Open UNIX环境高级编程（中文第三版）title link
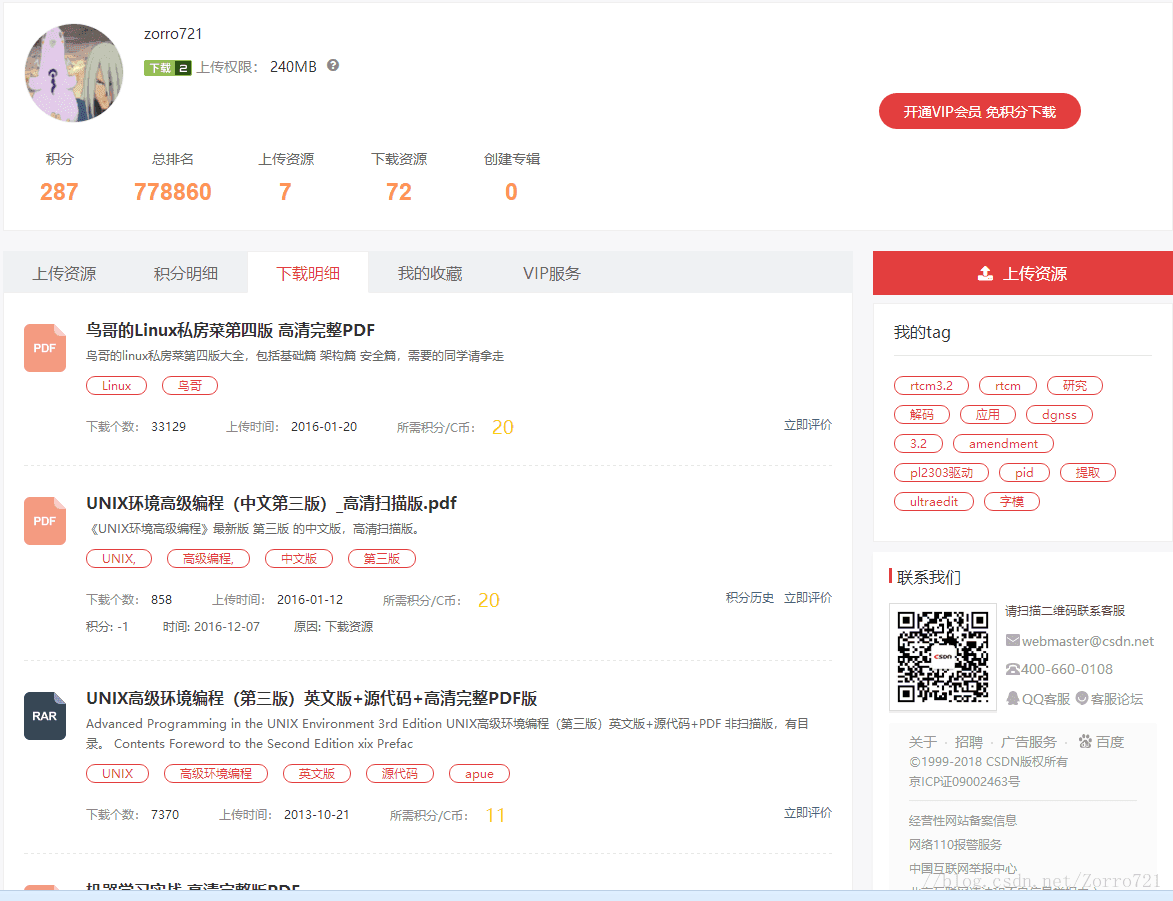Screen dimensions: 1173x901 click(271, 503)
